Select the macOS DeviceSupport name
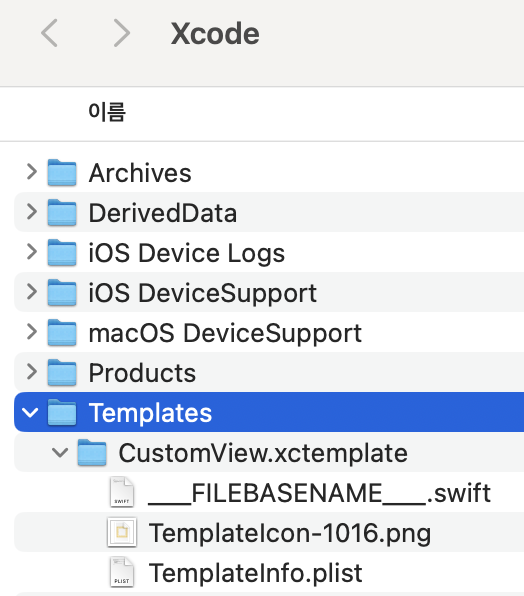The height and width of the screenshot is (596, 524). coord(225,333)
